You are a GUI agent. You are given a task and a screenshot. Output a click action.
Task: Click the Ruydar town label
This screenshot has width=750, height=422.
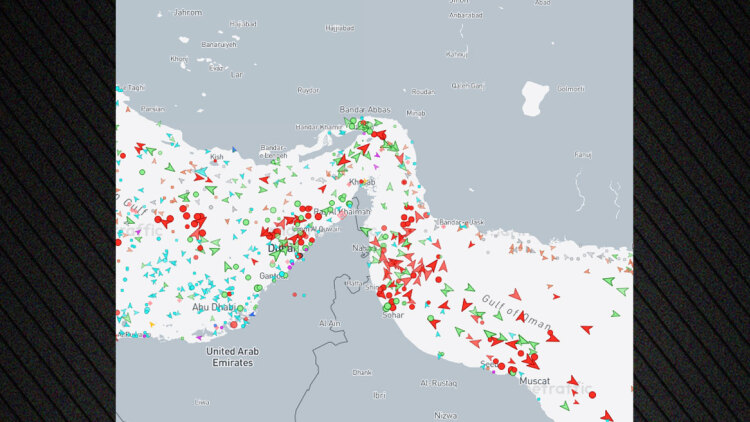point(308,90)
